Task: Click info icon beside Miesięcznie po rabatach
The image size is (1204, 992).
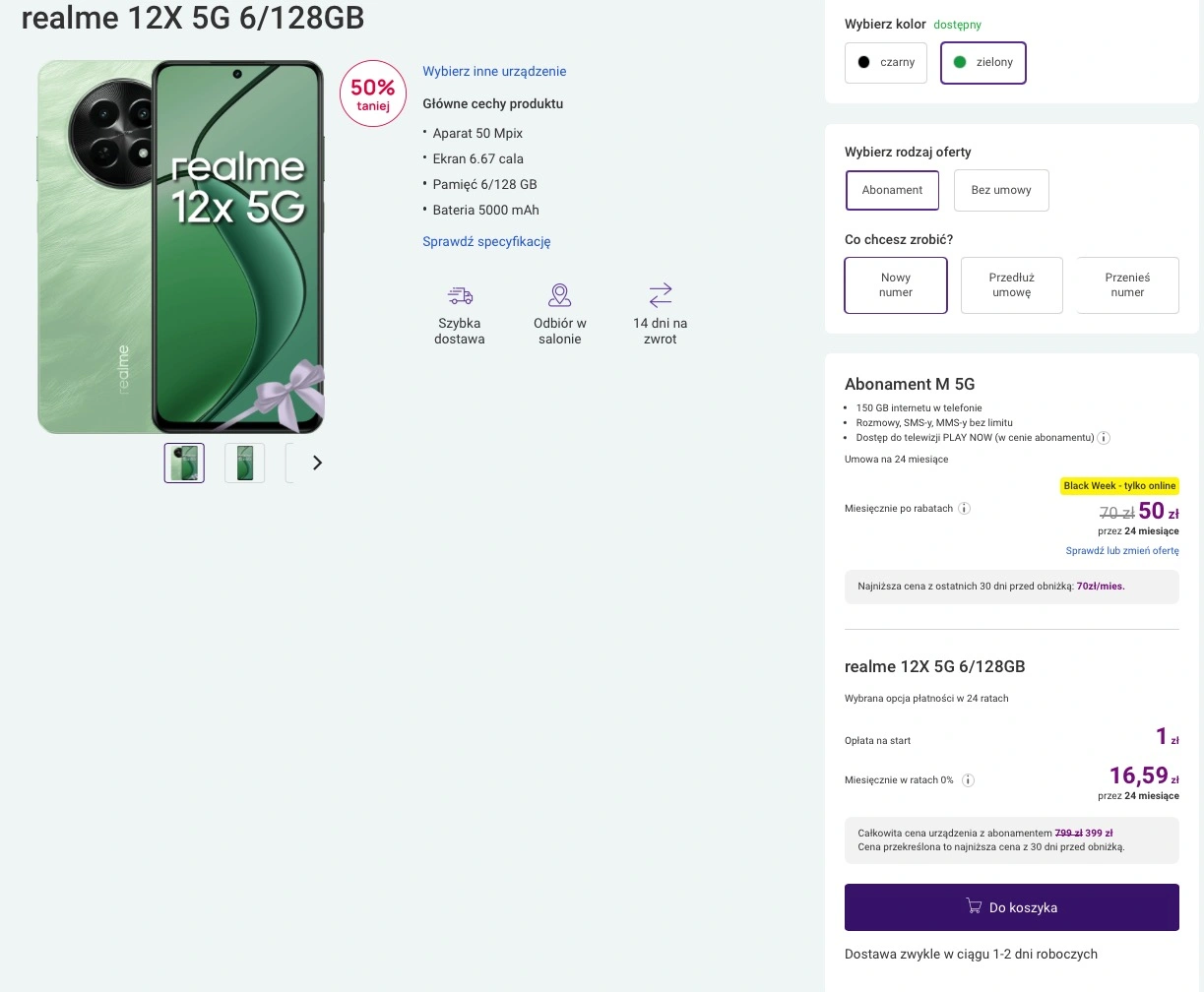Action: pos(965,509)
